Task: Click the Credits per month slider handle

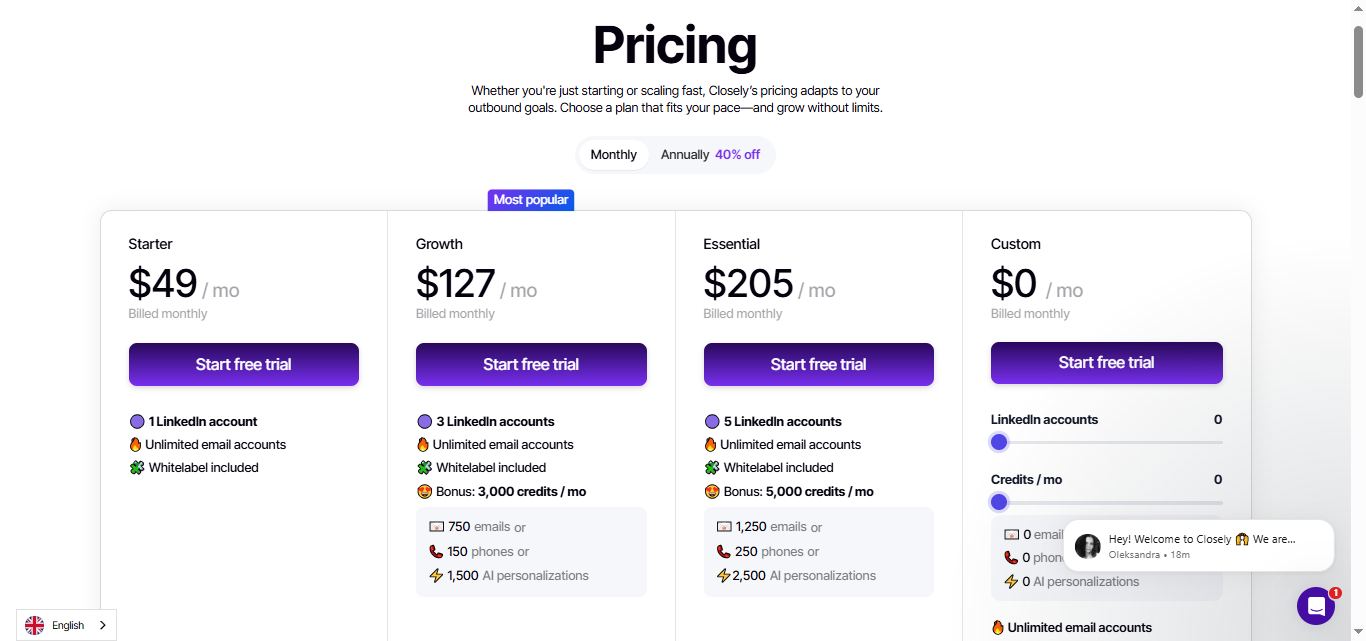Action: click(998, 502)
